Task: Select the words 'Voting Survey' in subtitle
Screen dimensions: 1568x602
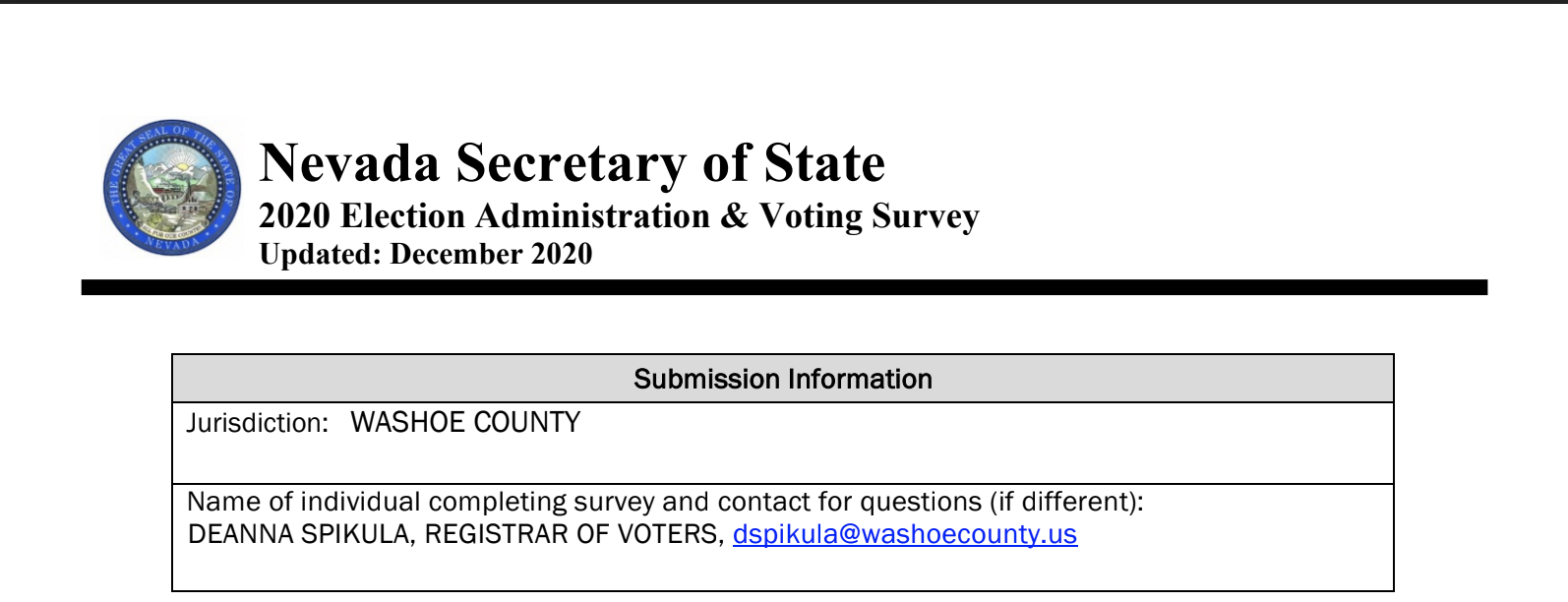Action: pyautogui.click(x=870, y=216)
